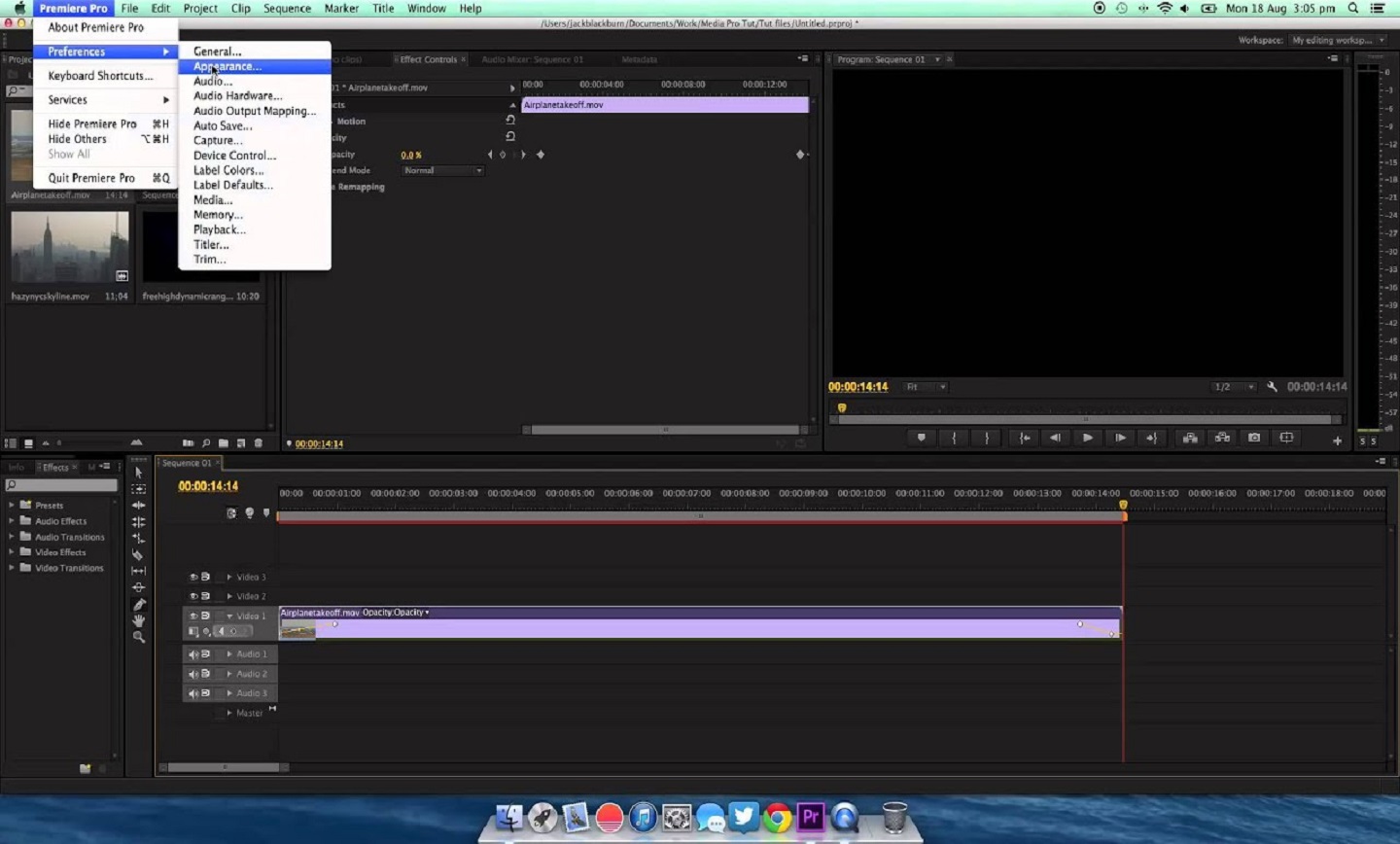Click the Effects panel search field
Viewport: 1400px width, 844px height.
click(61, 484)
